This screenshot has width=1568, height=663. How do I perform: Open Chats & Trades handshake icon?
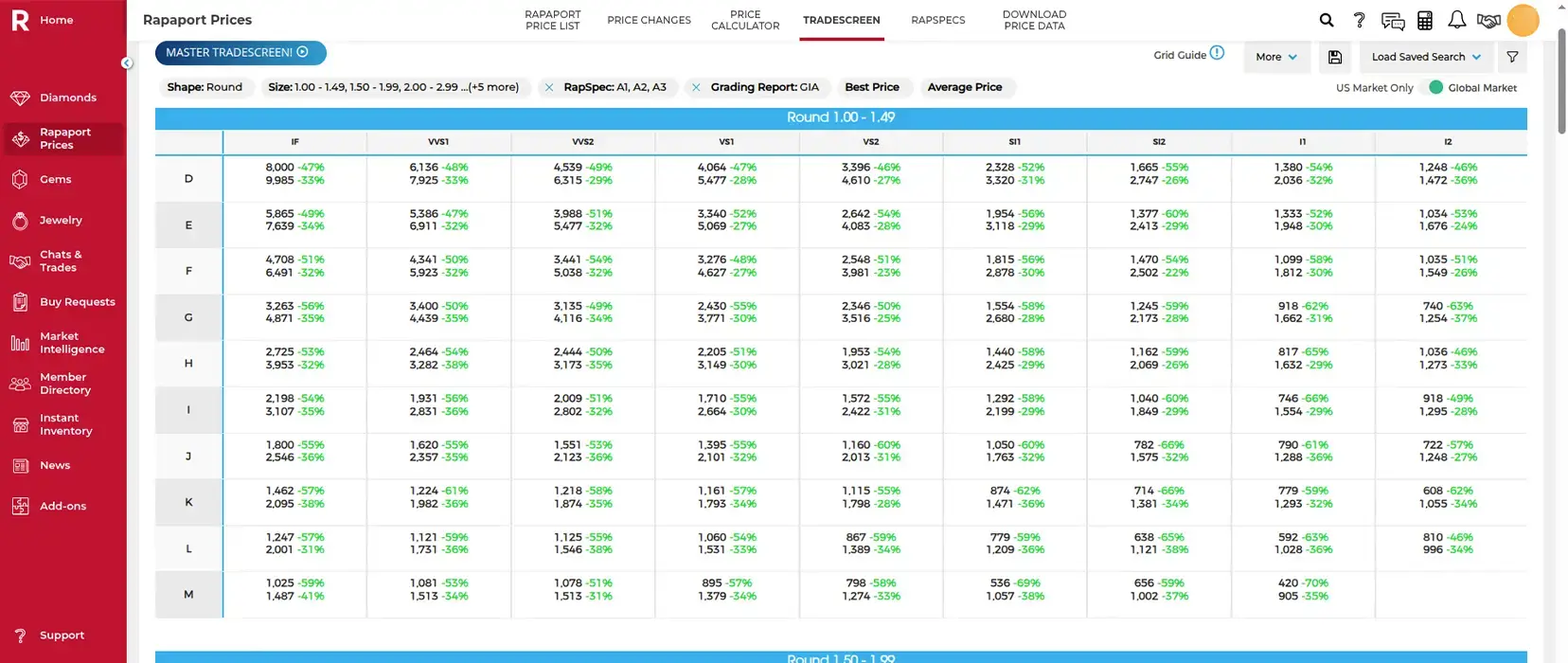(x=20, y=261)
